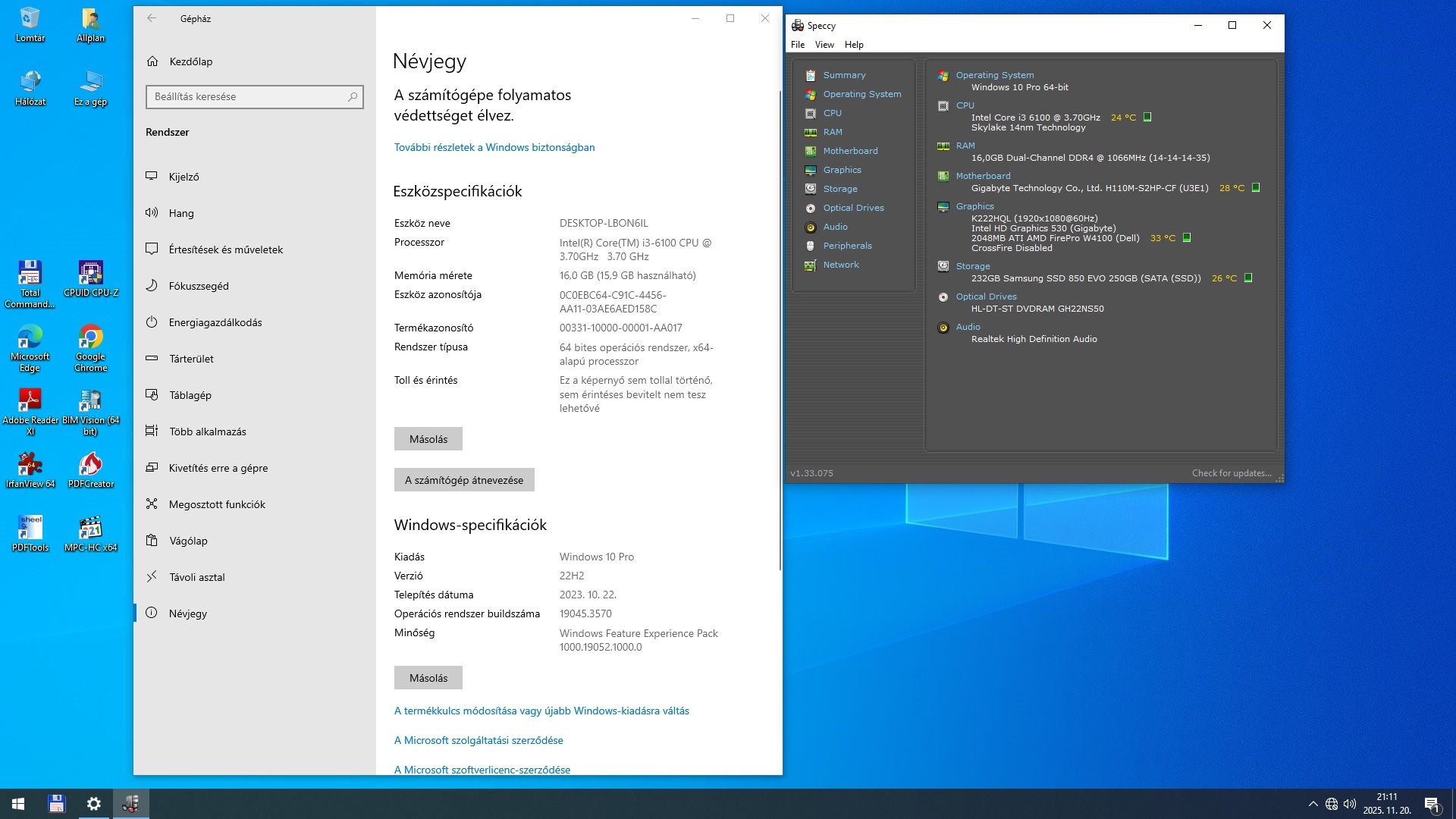Select Energiagazdálkodás in settings sidebar

click(x=215, y=322)
